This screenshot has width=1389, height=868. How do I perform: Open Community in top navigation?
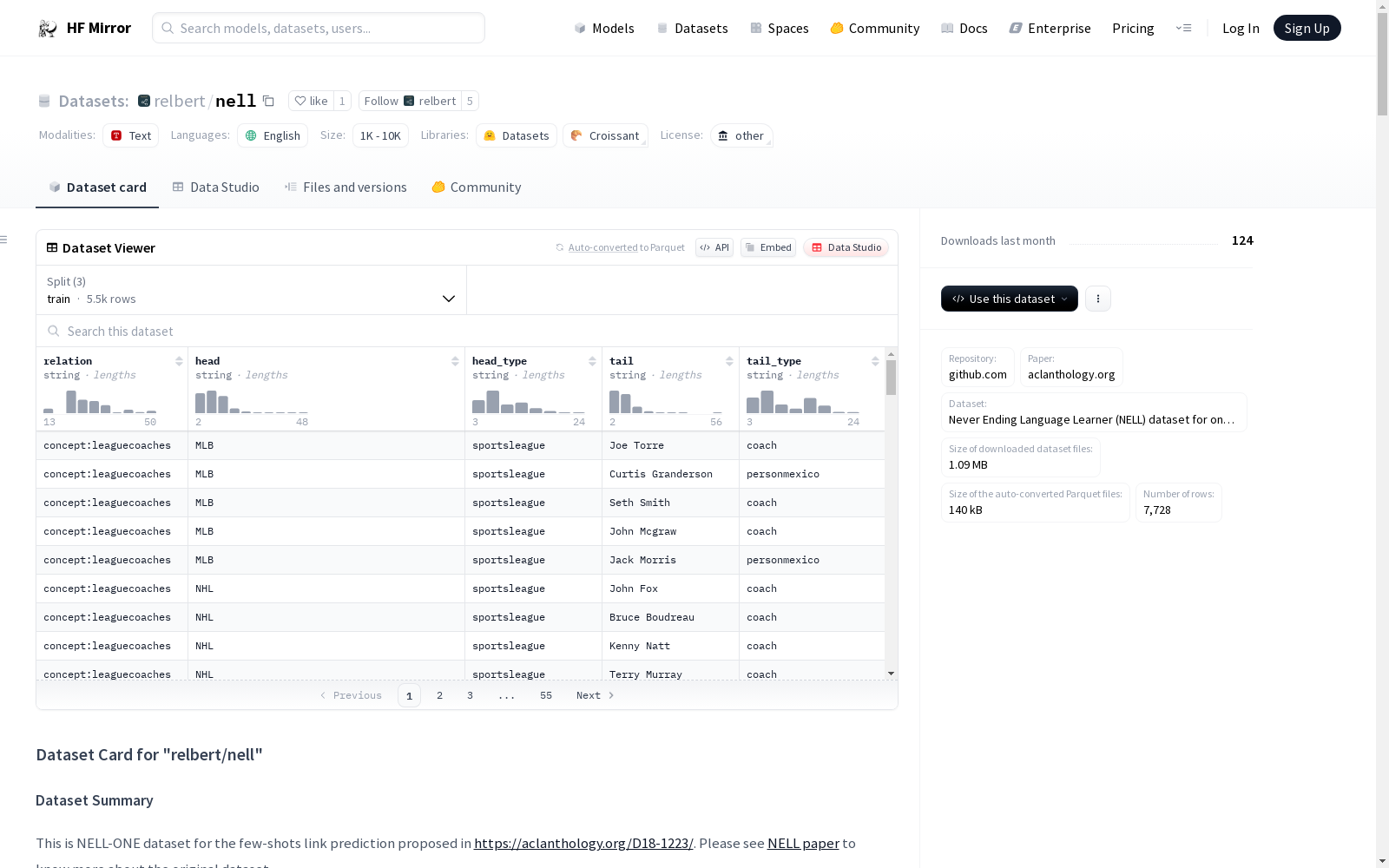(875, 28)
